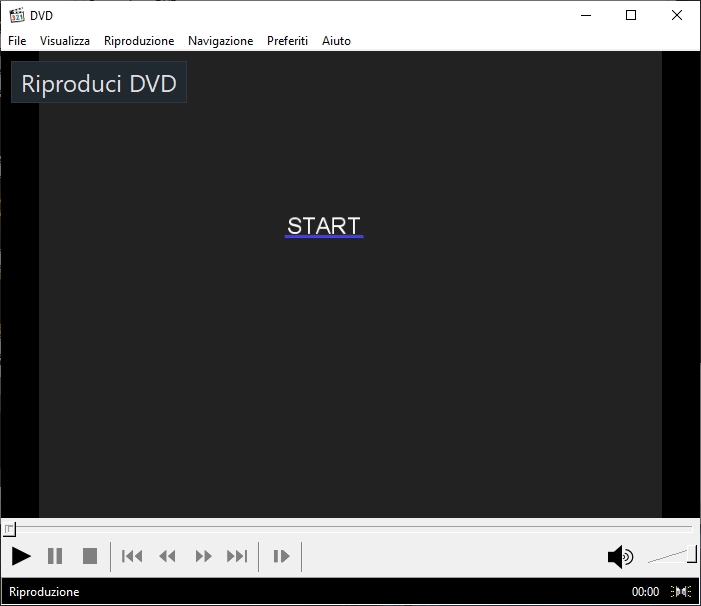Open the Navigazione menu
Image resolution: width=701 pixels, height=606 pixels.
tap(220, 41)
